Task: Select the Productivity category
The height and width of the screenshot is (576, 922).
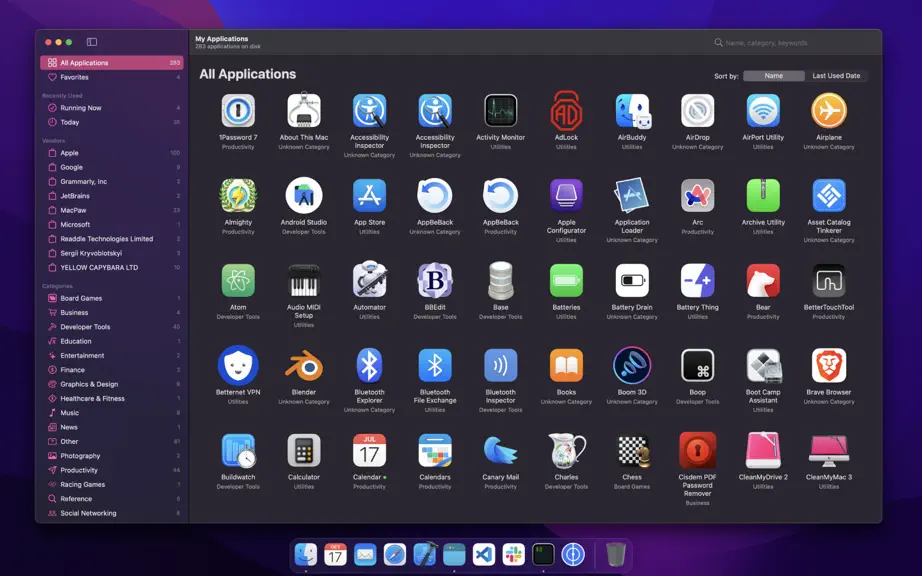Action: (112, 470)
